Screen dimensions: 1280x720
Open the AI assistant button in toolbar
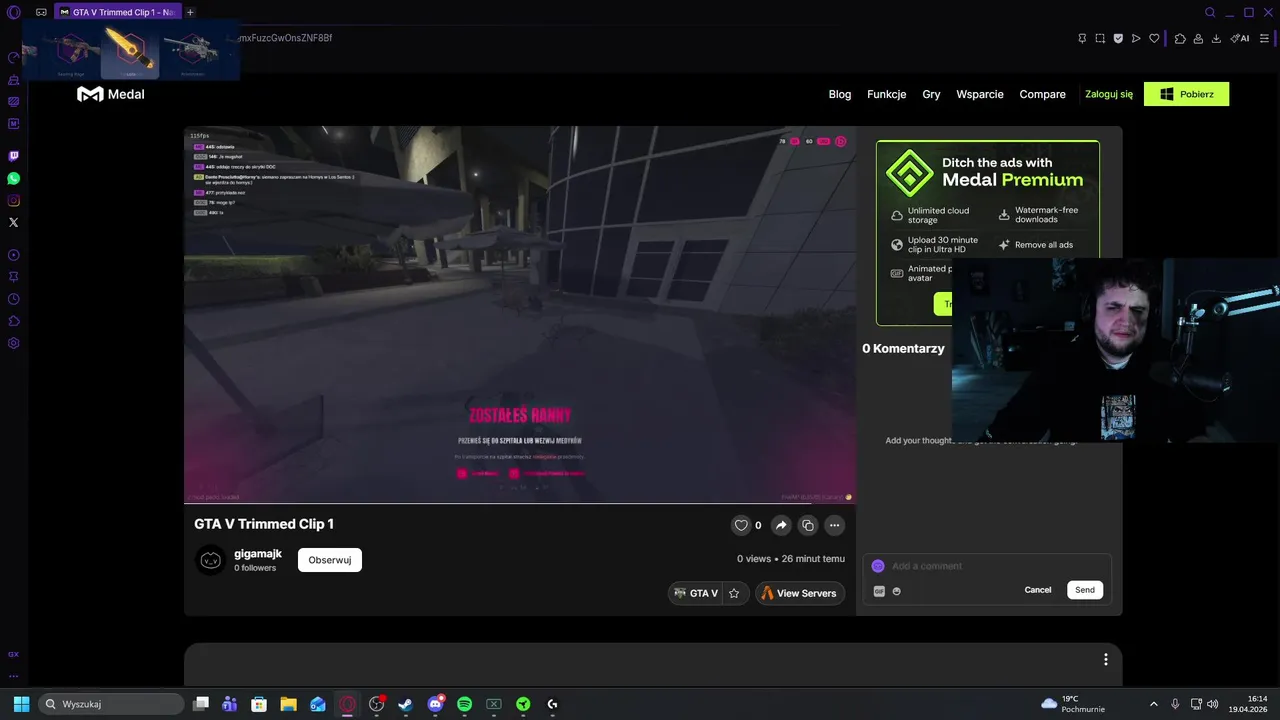coord(1240,38)
